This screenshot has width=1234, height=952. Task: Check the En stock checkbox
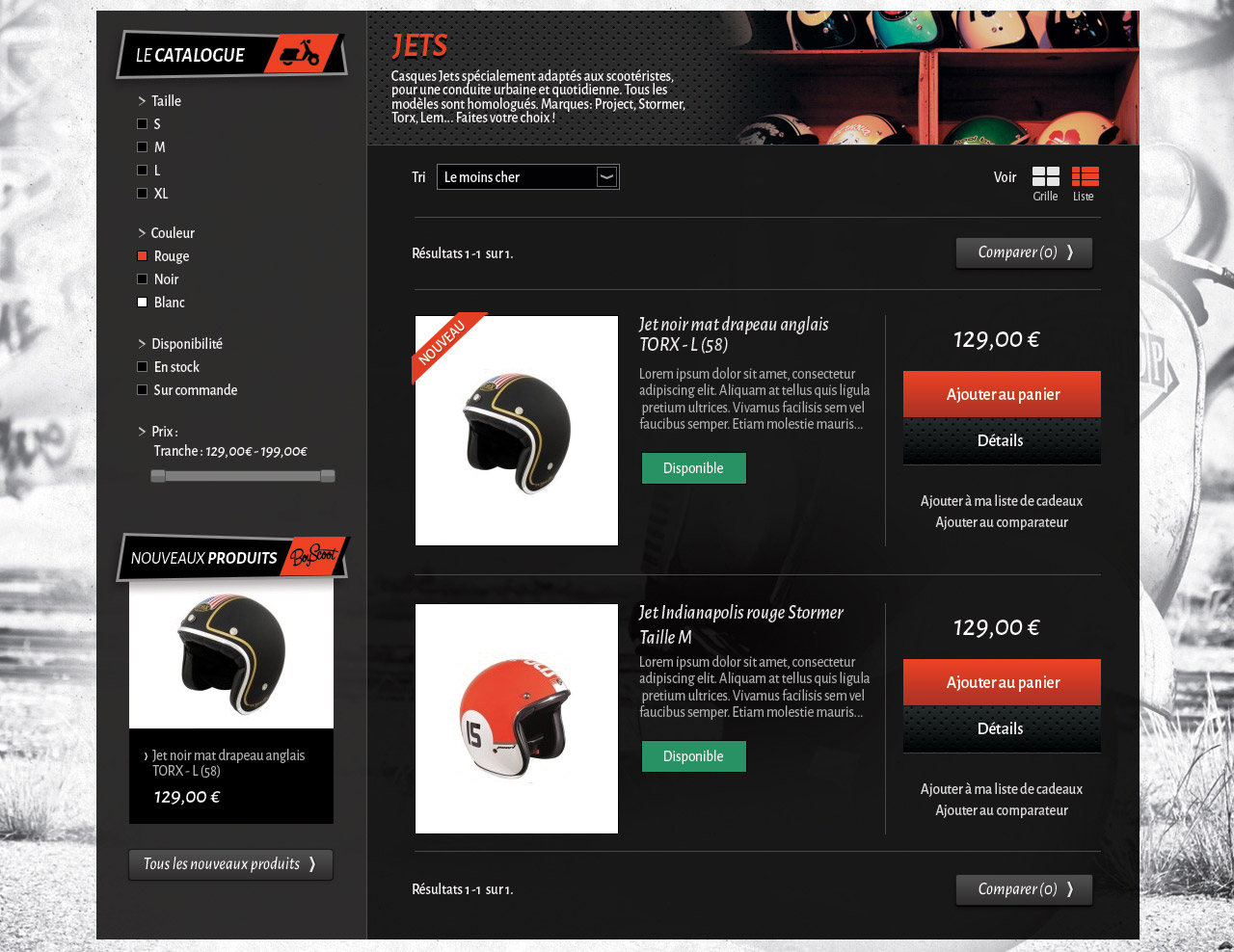[143, 367]
